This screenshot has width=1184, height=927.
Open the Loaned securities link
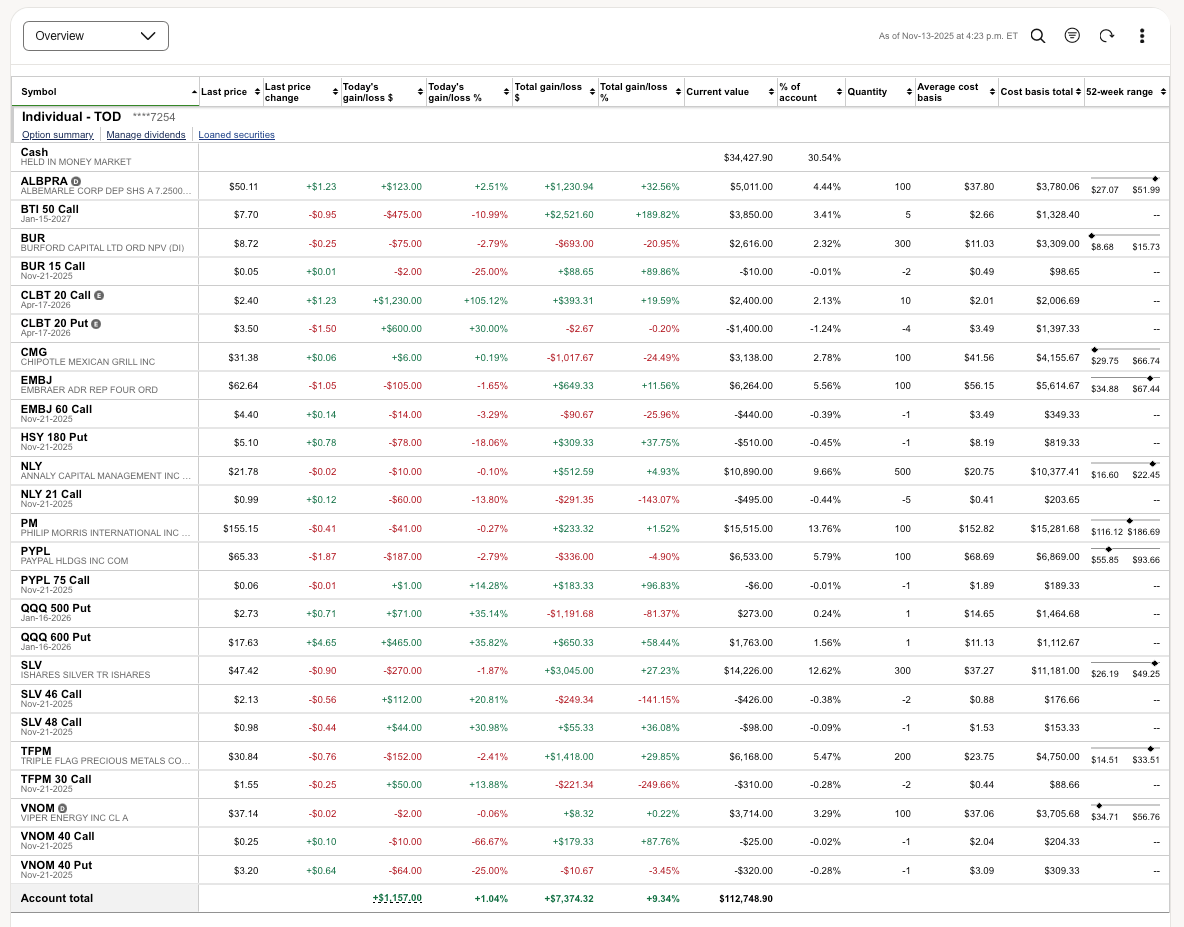tap(236, 135)
